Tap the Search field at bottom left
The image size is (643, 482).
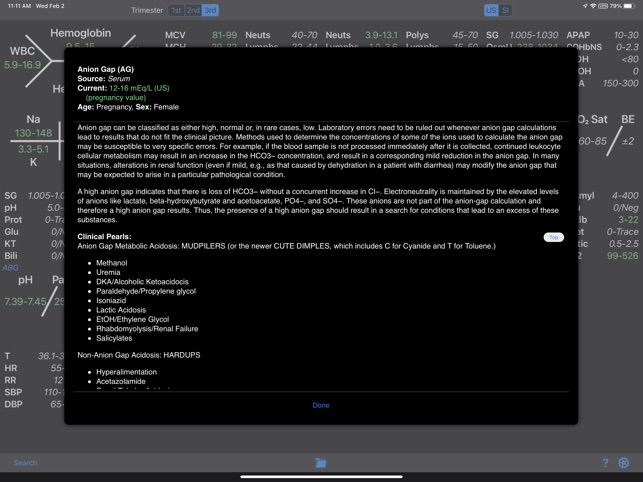(26, 463)
